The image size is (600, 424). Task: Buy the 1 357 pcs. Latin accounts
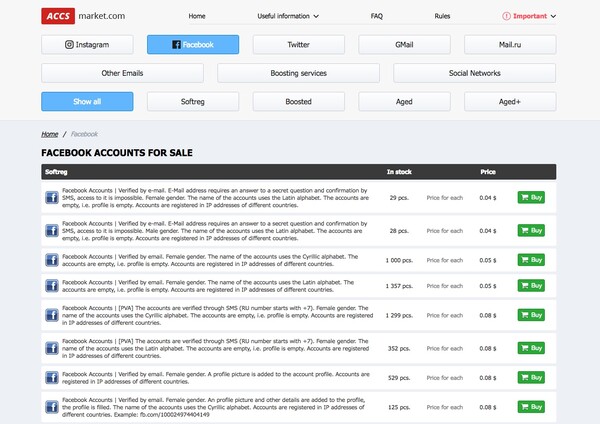(531, 285)
